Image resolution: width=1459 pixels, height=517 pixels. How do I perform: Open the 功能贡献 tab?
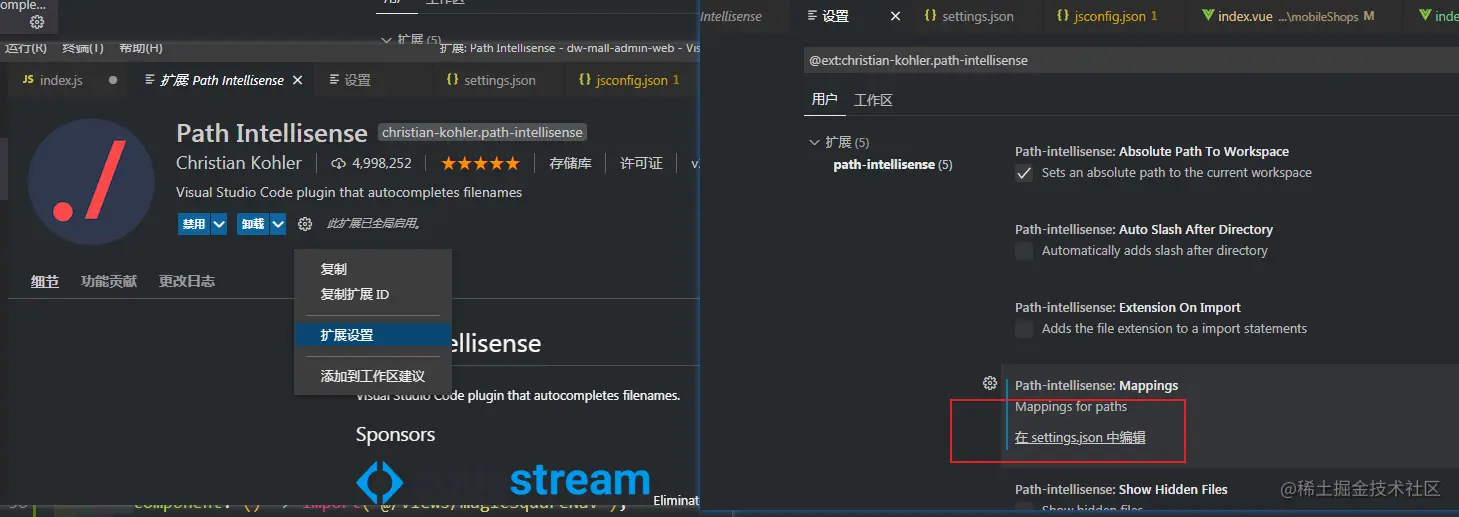(x=109, y=281)
